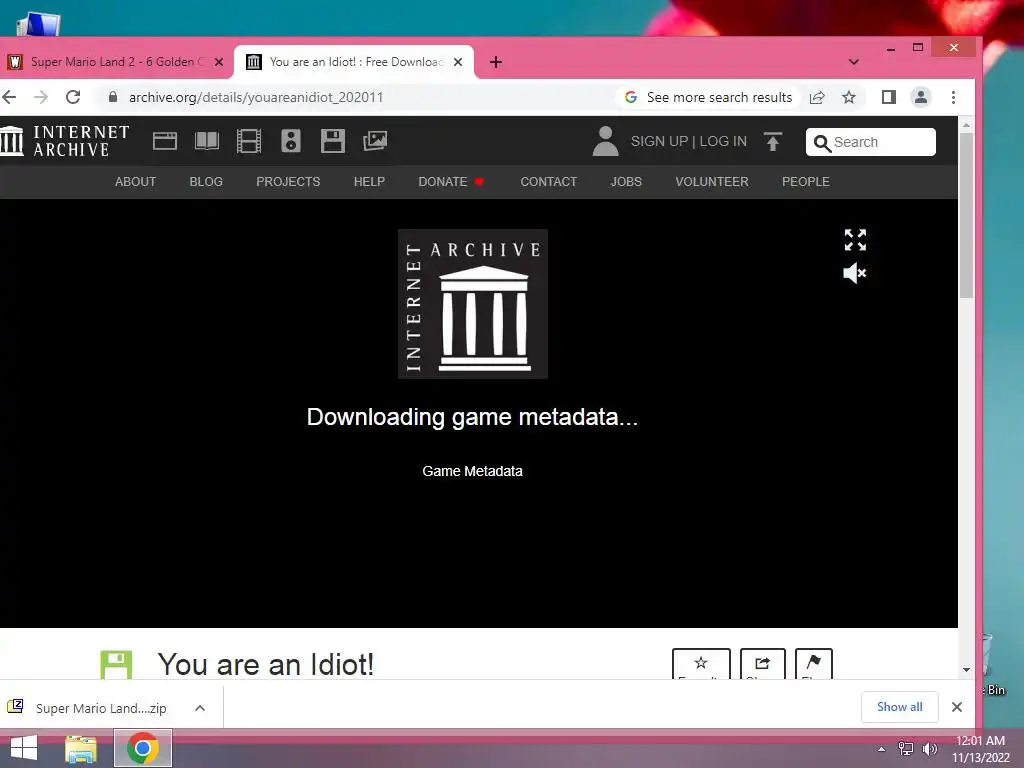The height and width of the screenshot is (768, 1024).
Task: View site info padlock icon
Action: [113, 97]
